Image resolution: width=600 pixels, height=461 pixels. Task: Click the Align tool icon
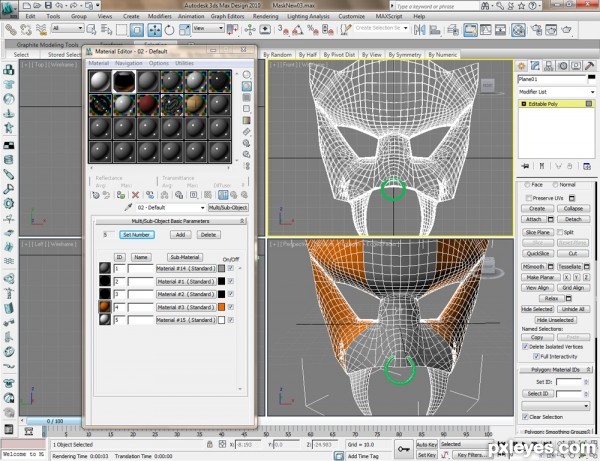tap(435, 29)
